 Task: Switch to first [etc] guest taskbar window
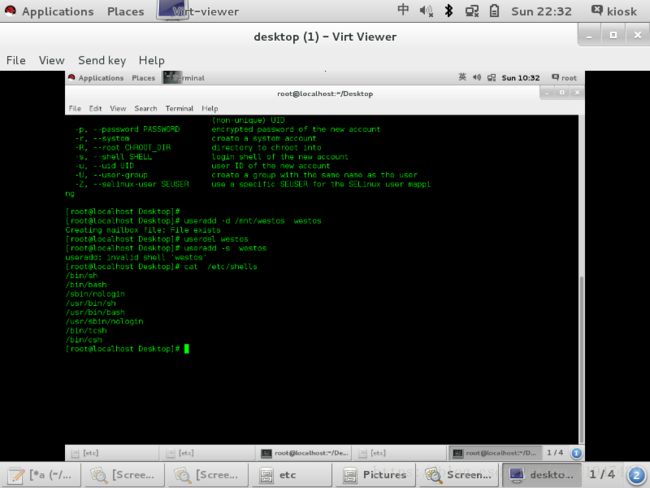(x=112, y=453)
